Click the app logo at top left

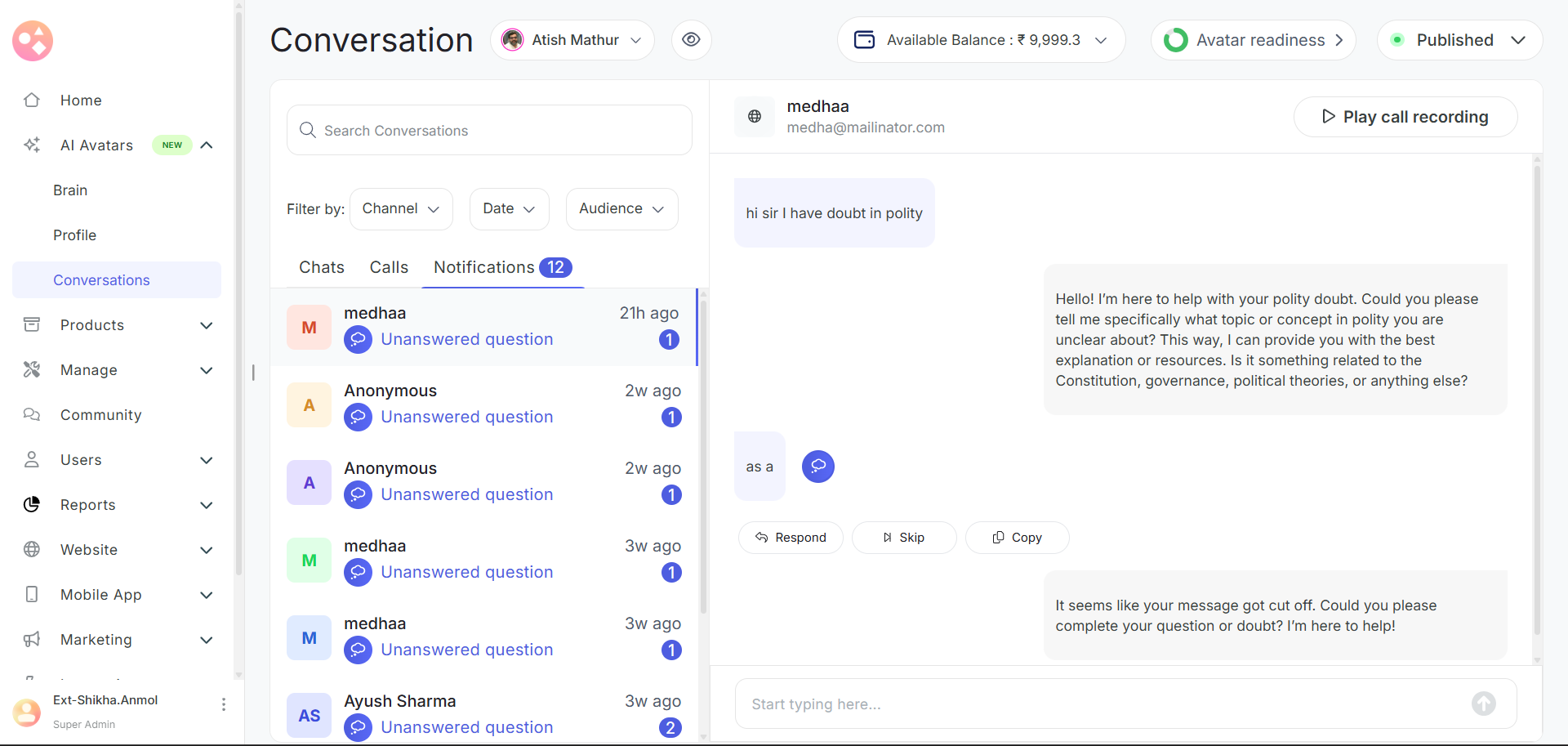(33, 41)
